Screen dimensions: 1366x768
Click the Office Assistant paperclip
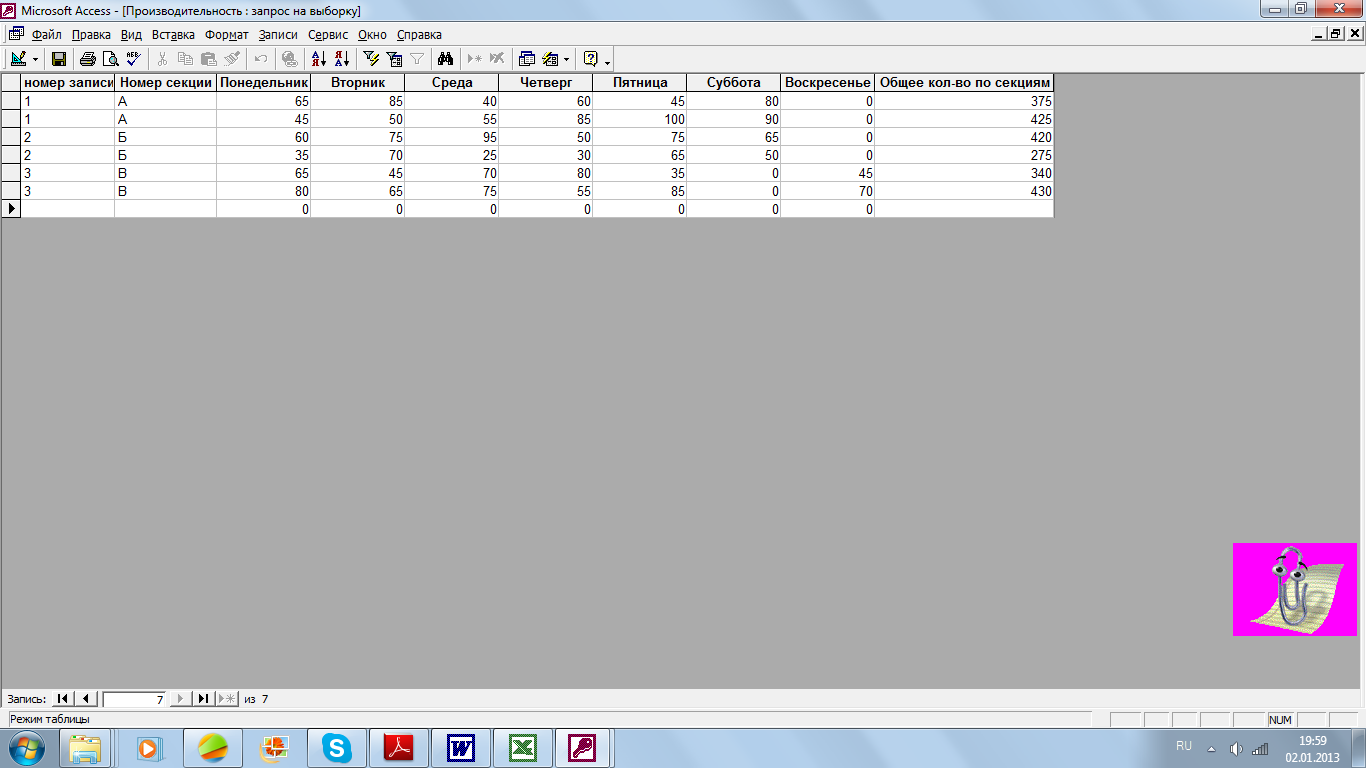pos(1294,589)
